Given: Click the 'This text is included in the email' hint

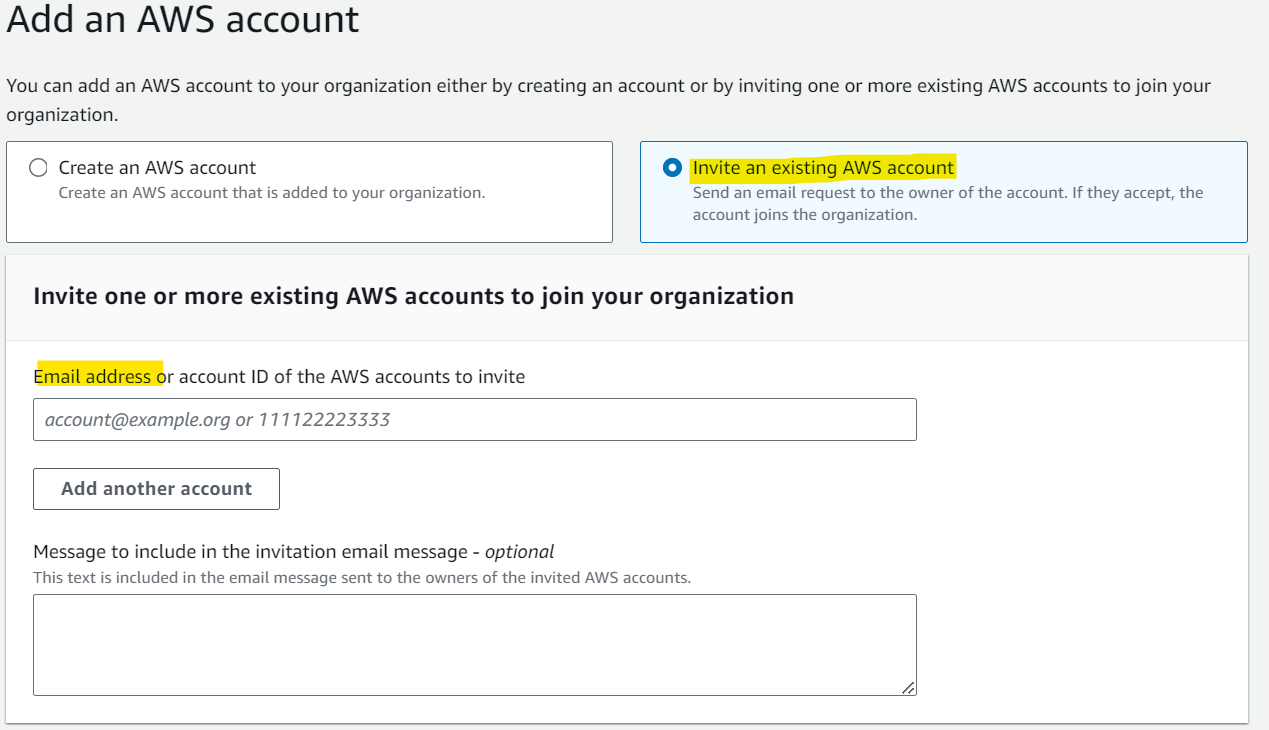Looking at the screenshot, I should [x=362, y=577].
